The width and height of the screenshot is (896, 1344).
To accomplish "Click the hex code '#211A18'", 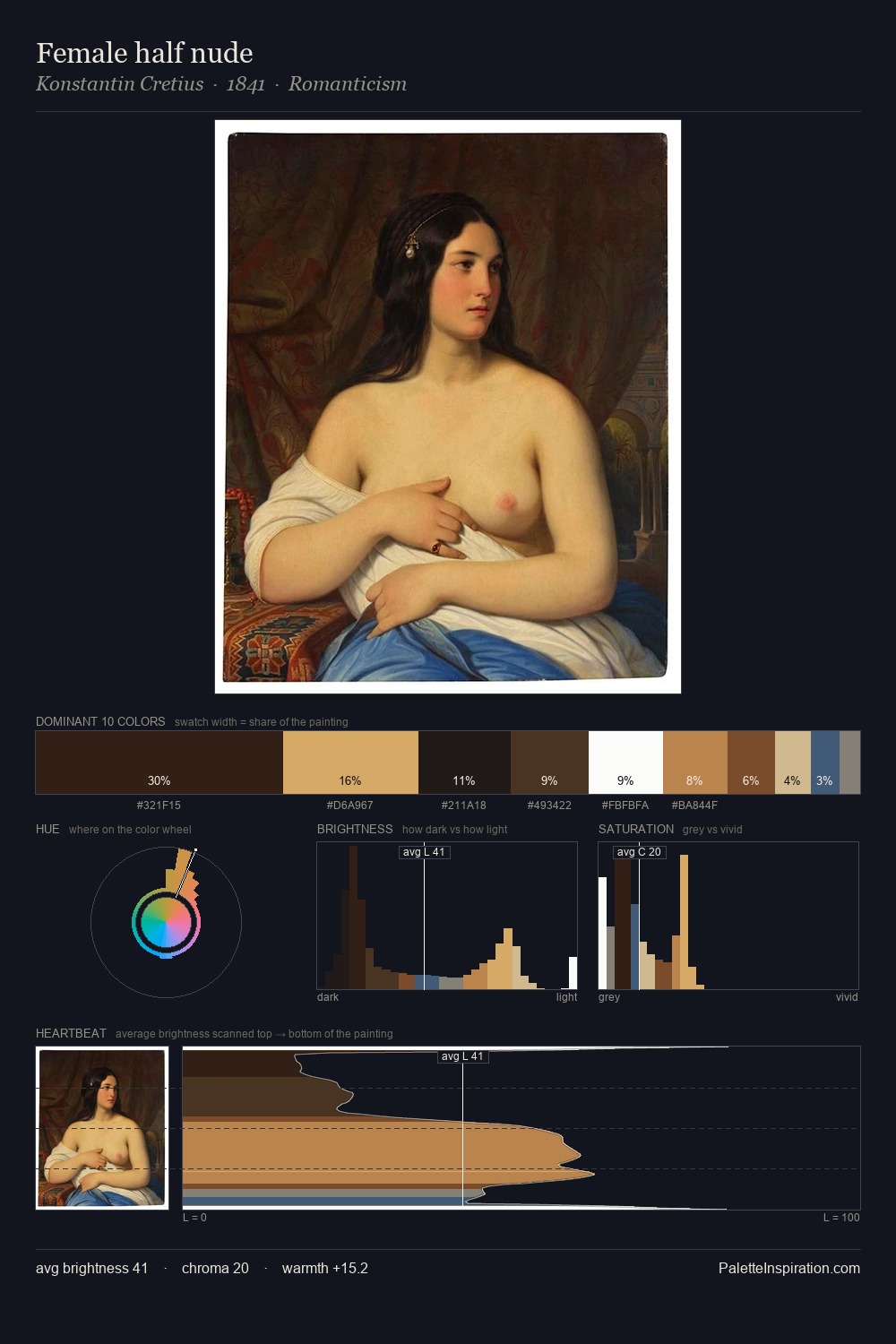I will click(x=464, y=806).
